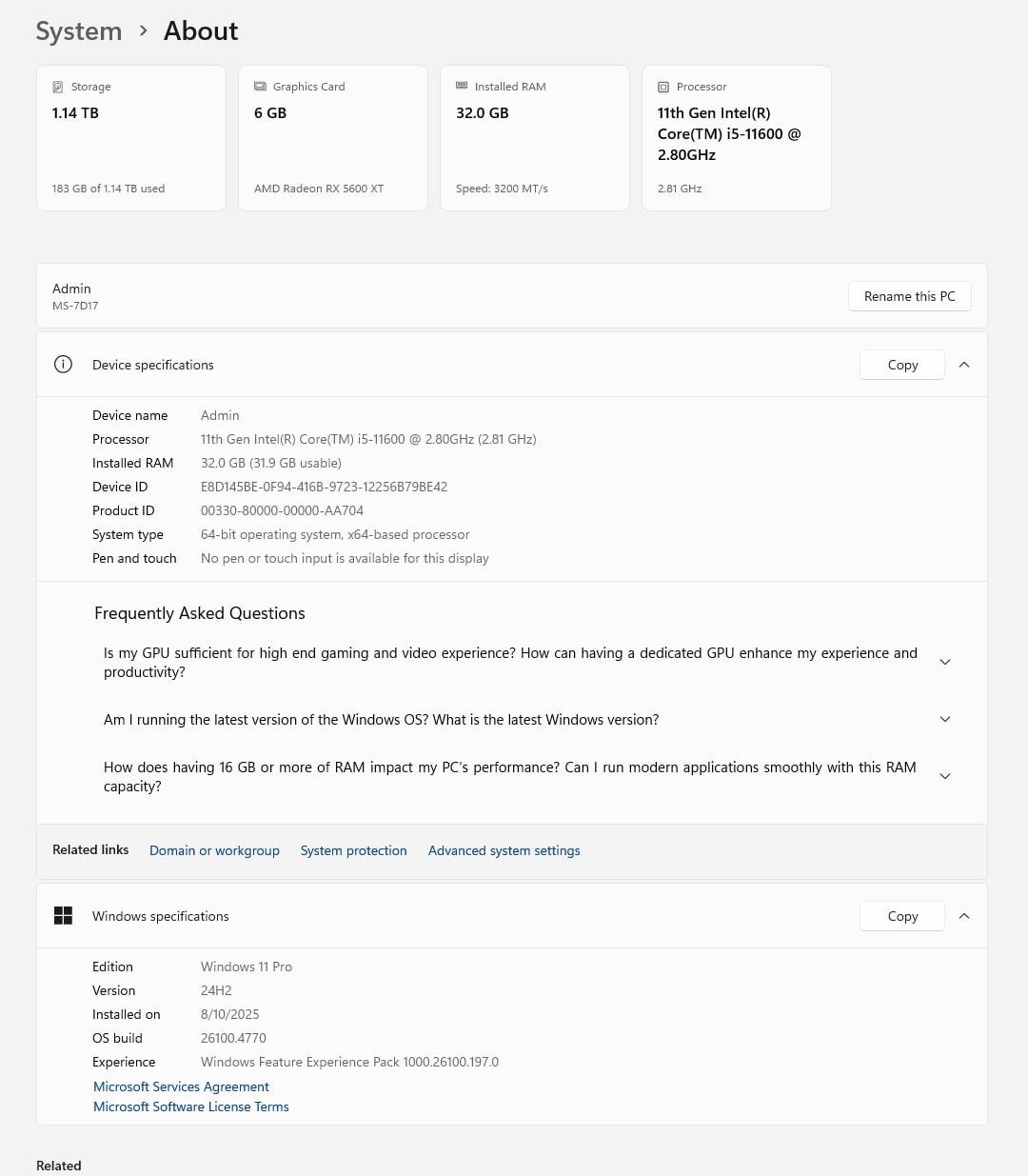1028x1176 pixels.
Task: Click the Graphics Card icon
Action: coord(260,87)
